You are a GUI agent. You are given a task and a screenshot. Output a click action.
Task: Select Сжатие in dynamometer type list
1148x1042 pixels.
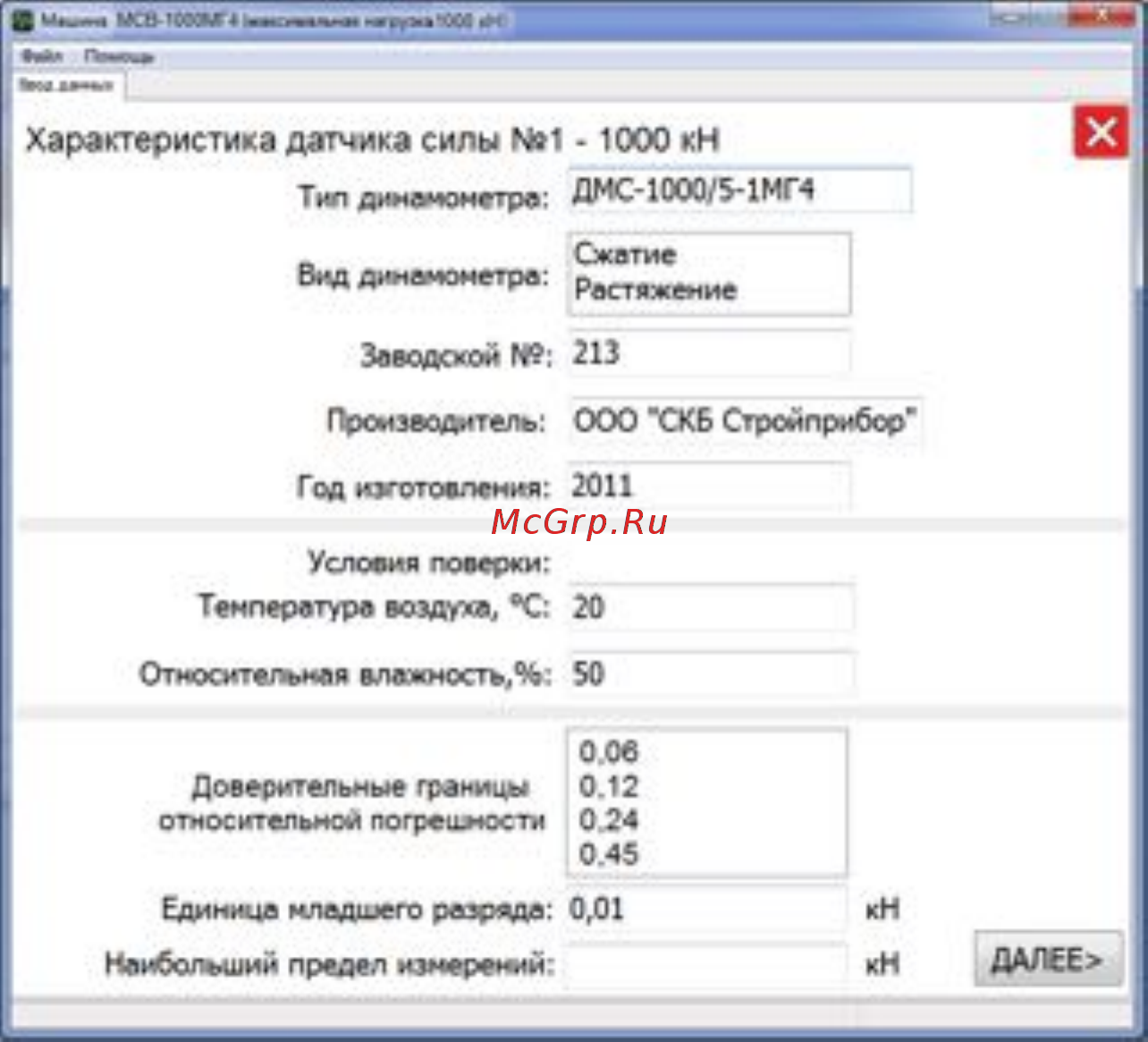click(x=625, y=254)
